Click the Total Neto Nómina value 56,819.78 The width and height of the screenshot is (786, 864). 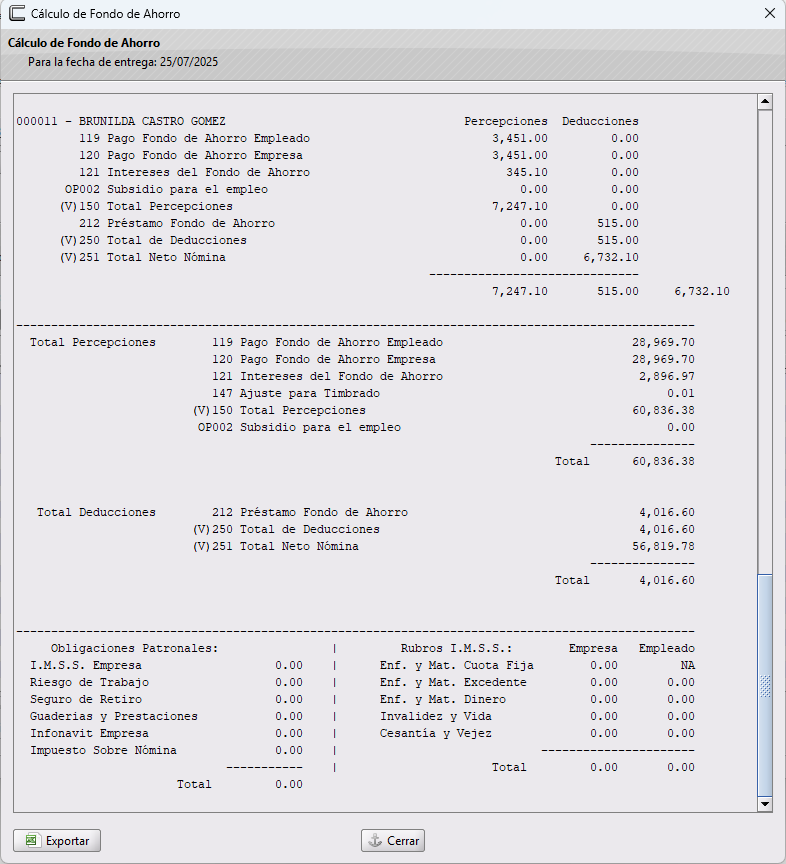click(663, 547)
